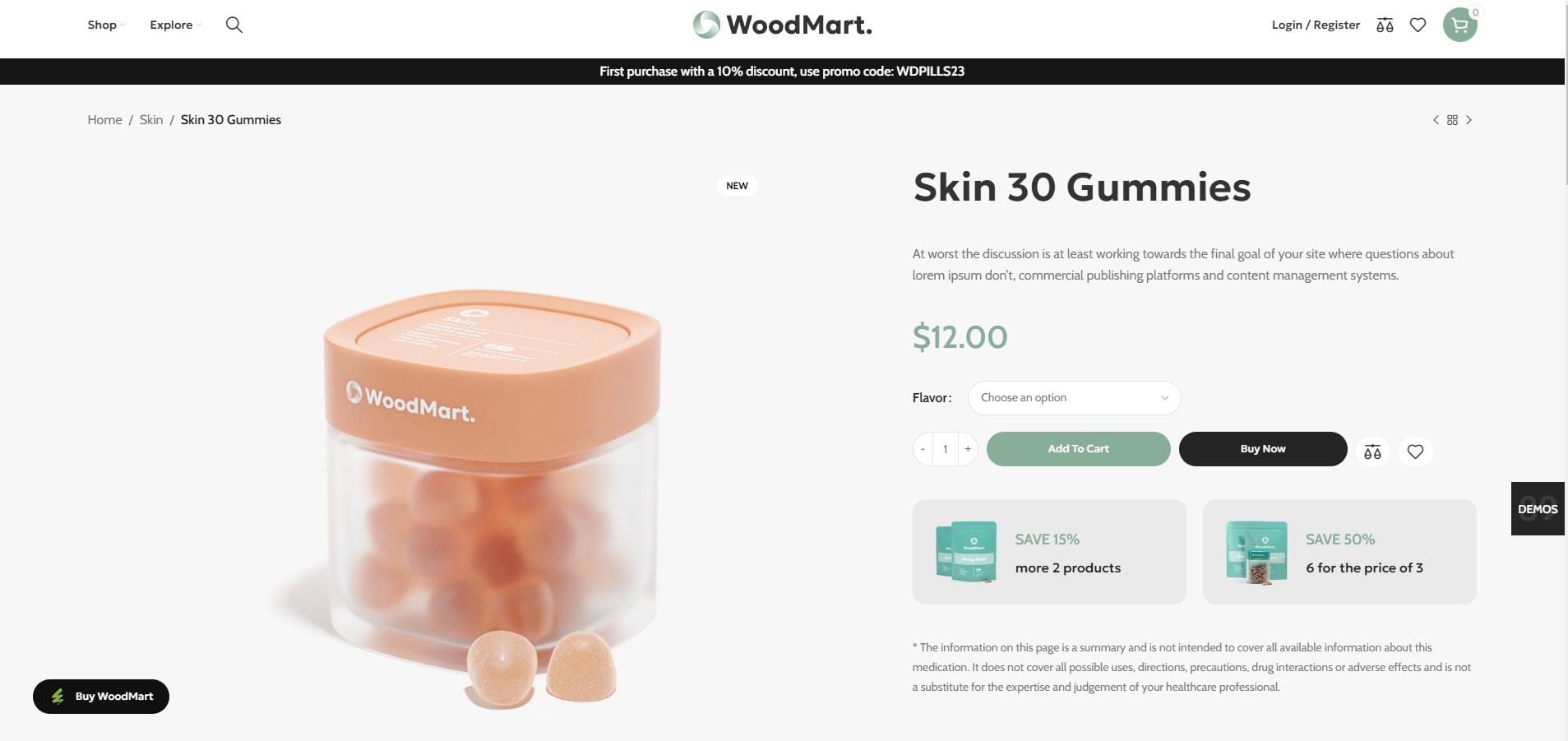1568x741 pixels.
Task: Expand the Explore menu
Action: 175,25
